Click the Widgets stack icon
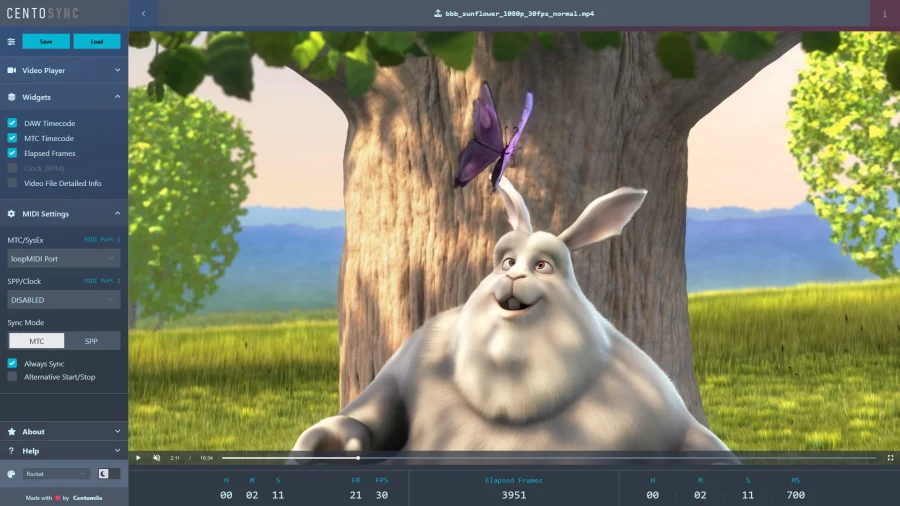This screenshot has width=900, height=506. point(11,97)
